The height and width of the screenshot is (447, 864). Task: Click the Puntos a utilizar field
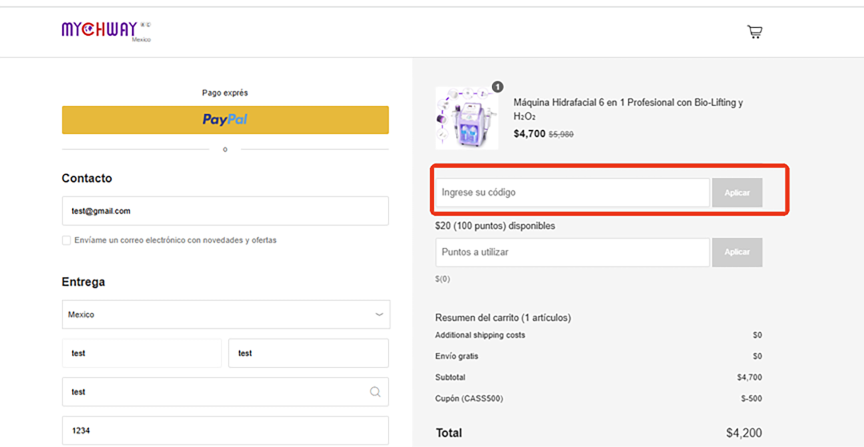[x=573, y=252]
